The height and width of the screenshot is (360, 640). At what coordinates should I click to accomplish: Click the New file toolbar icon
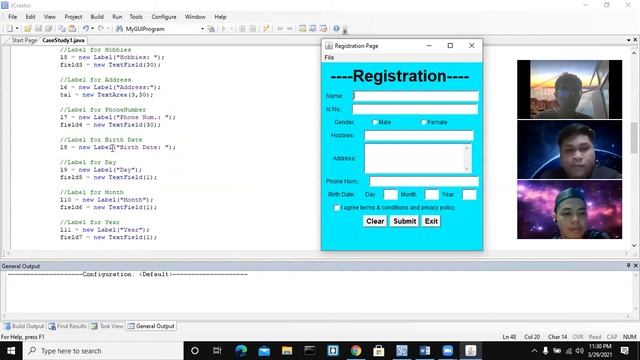tap(9, 29)
